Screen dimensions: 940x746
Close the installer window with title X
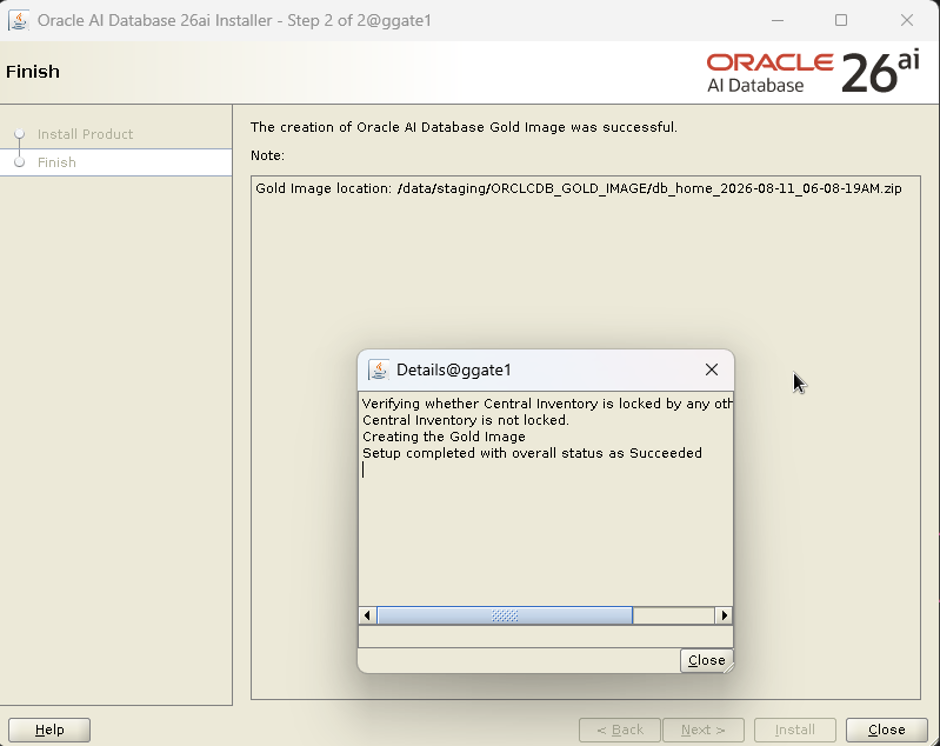[x=907, y=20]
